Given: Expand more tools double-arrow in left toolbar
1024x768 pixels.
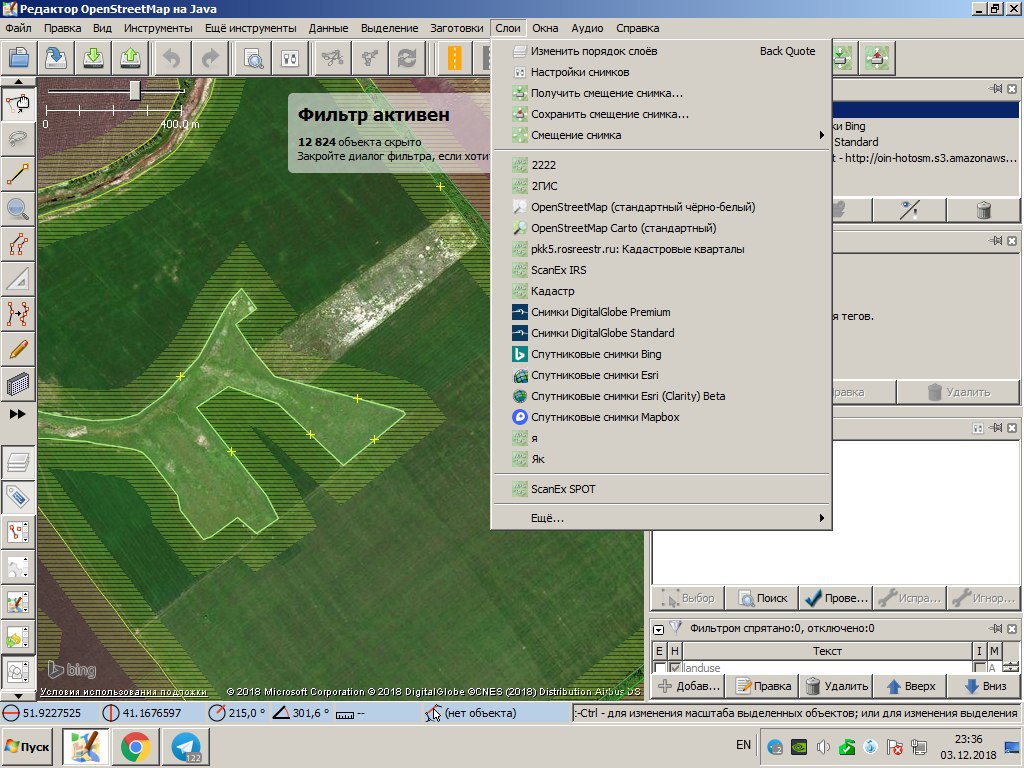Looking at the screenshot, I should 18,414.
